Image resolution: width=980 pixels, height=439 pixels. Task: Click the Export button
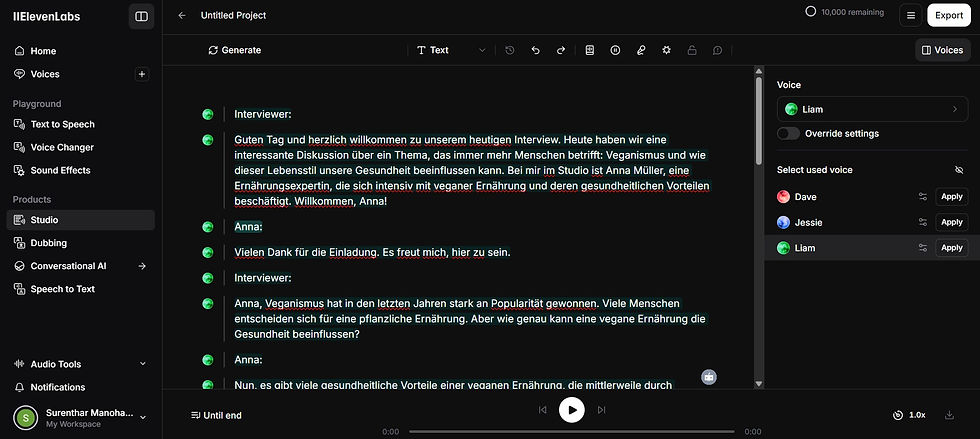point(949,16)
